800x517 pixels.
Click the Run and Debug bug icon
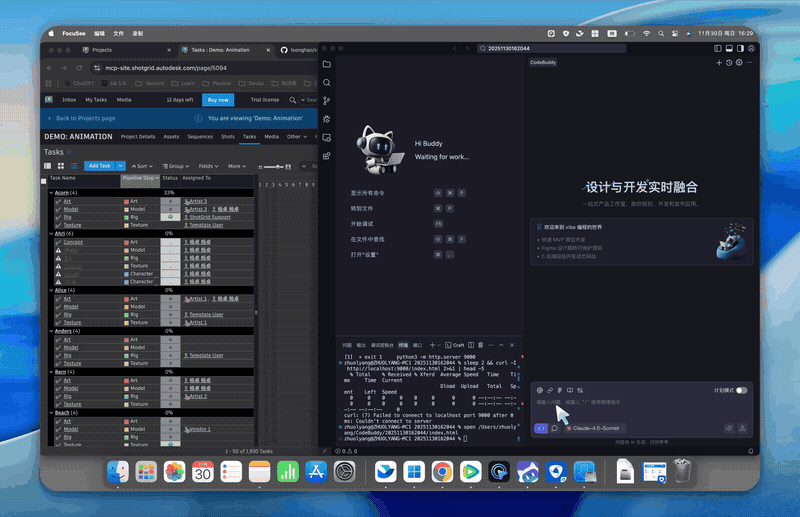327,119
